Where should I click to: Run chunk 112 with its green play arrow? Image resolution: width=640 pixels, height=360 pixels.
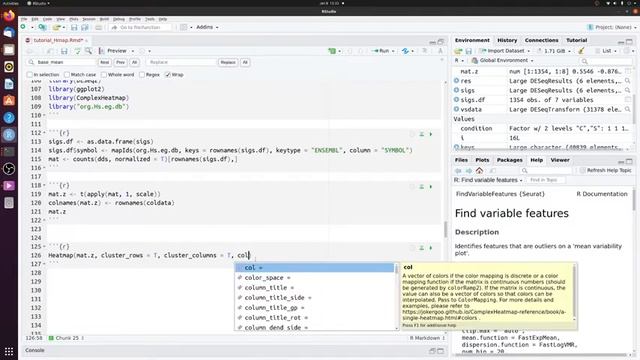(x=431, y=134)
